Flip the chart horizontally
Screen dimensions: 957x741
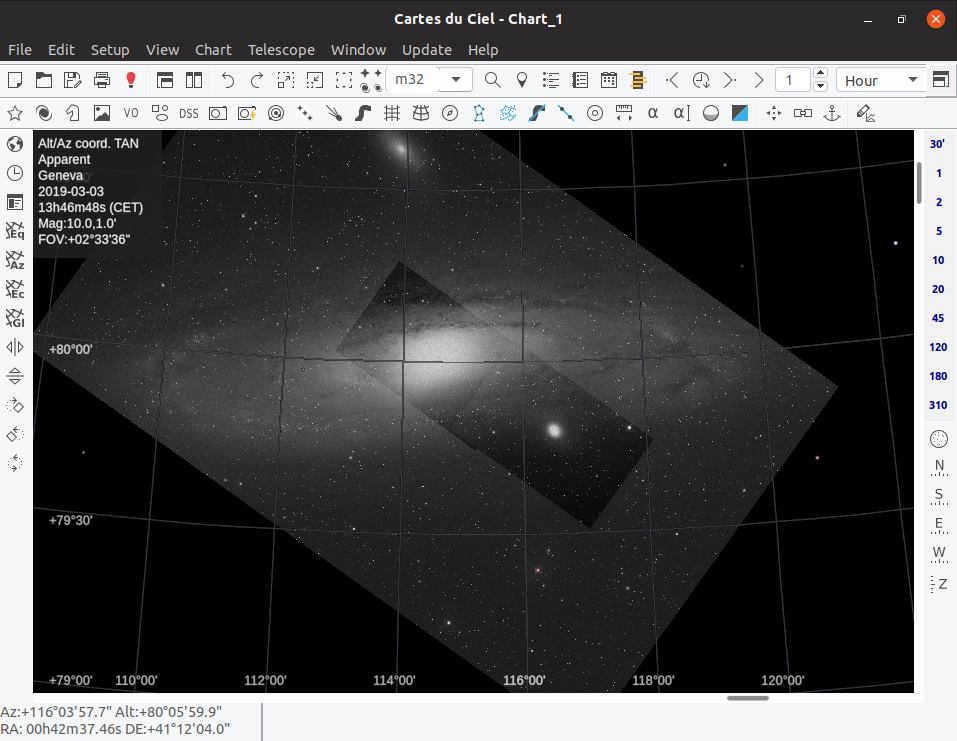tap(15, 347)
